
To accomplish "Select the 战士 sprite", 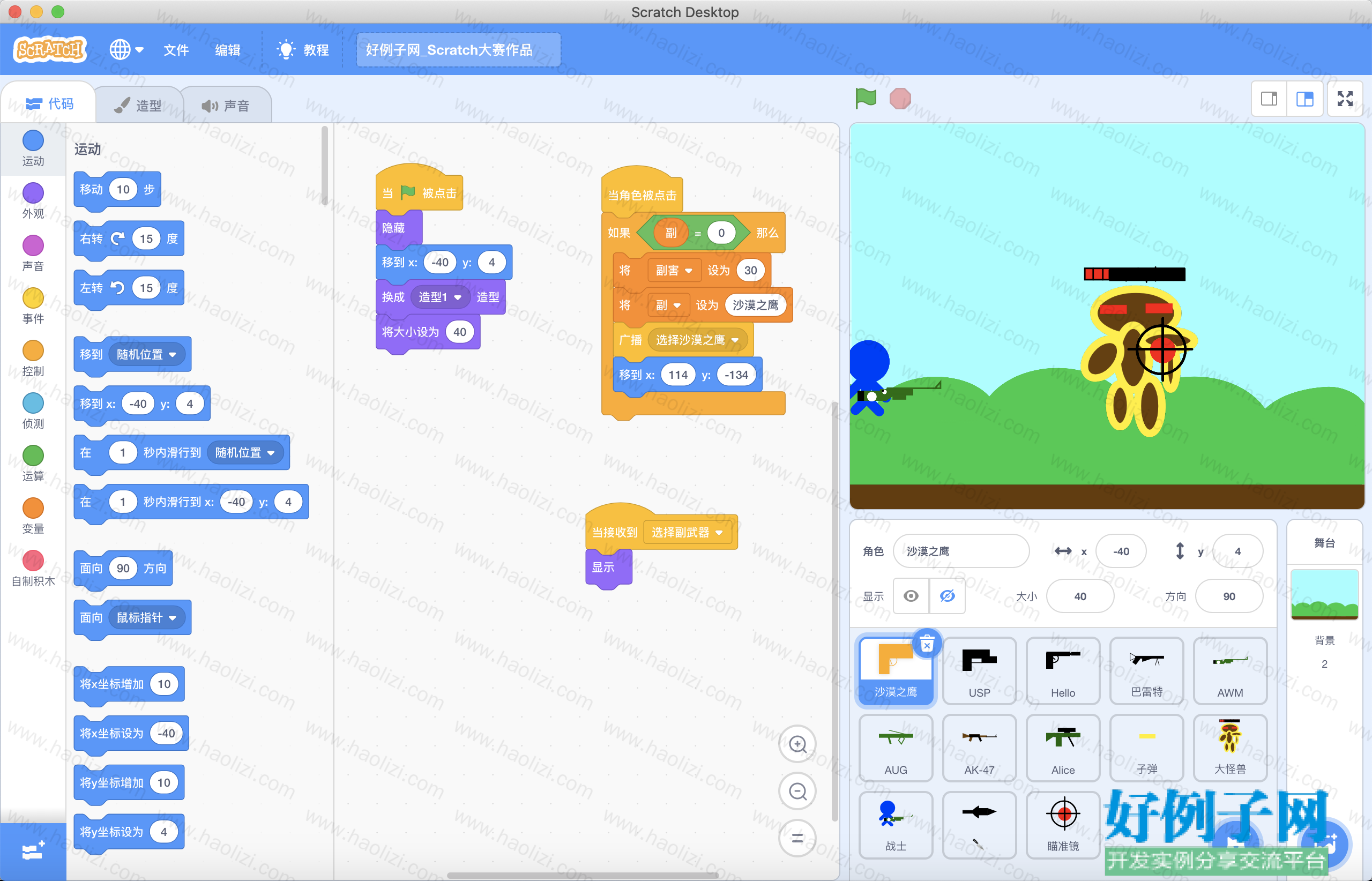I will (896, 825).
